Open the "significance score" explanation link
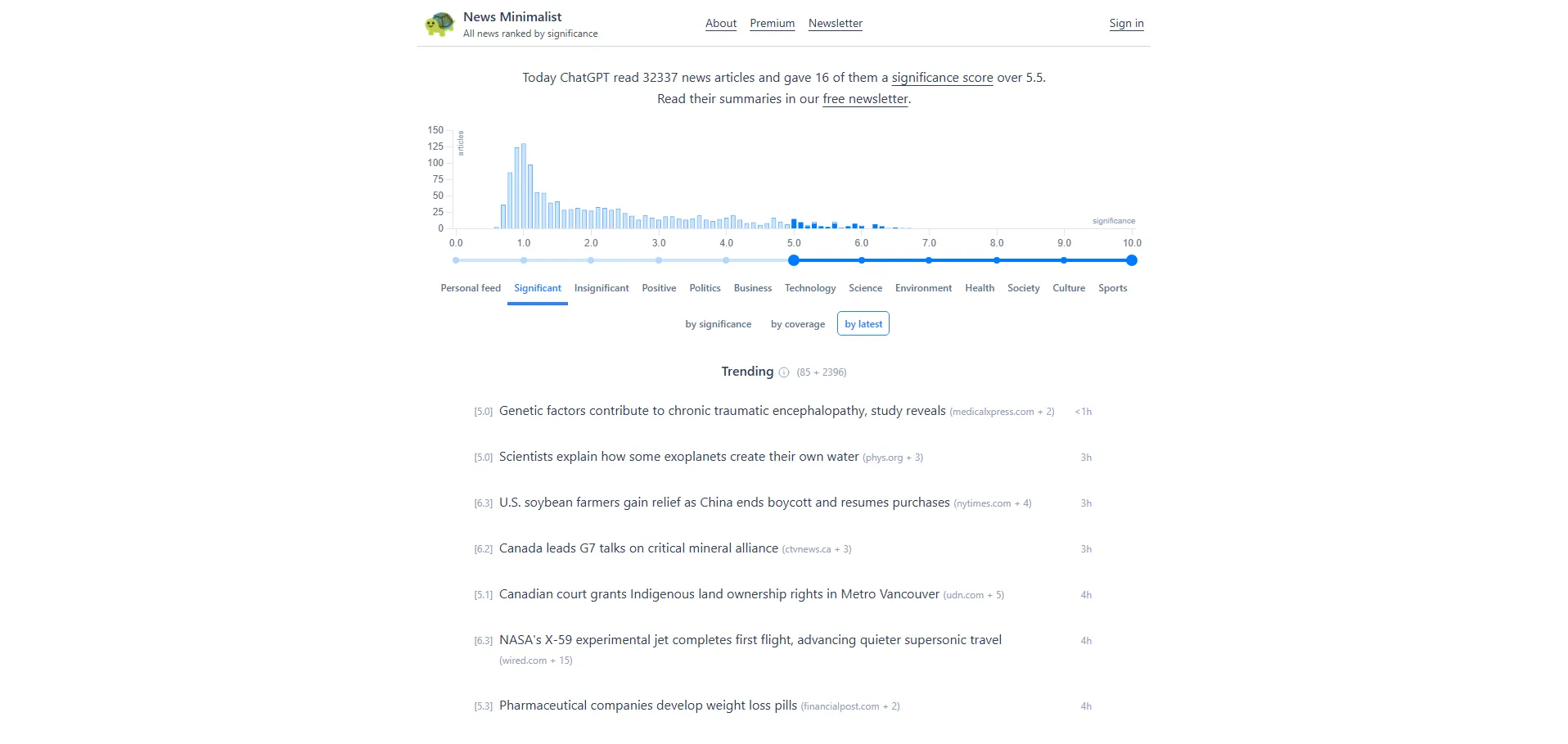 (942, 78)
